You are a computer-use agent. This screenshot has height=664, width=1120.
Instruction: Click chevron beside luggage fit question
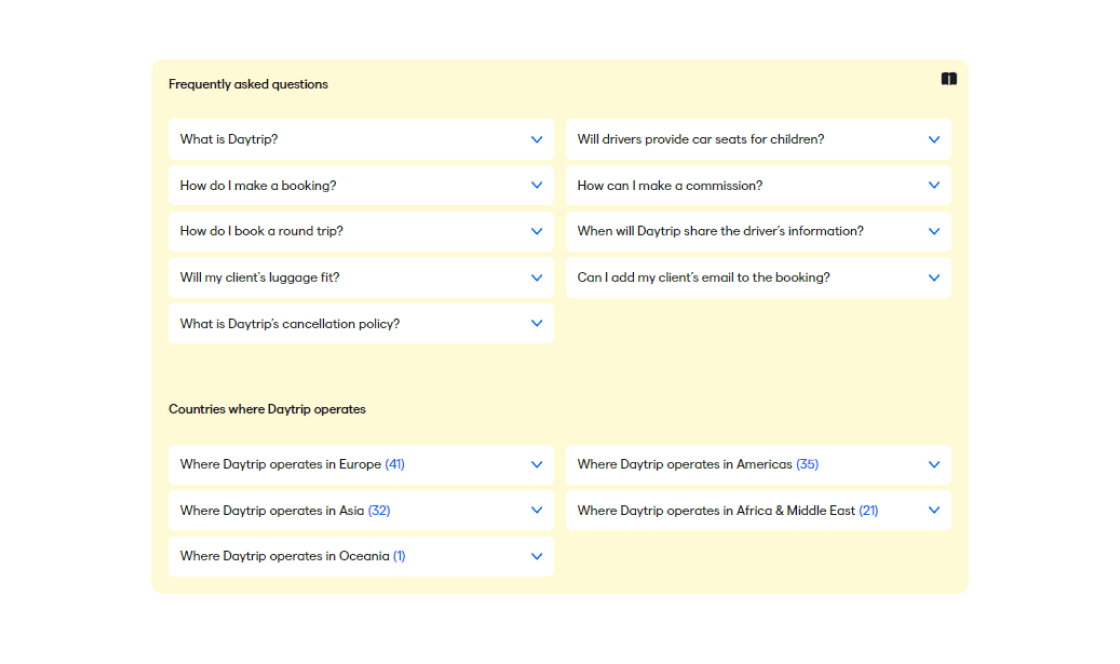click(536, 278)
